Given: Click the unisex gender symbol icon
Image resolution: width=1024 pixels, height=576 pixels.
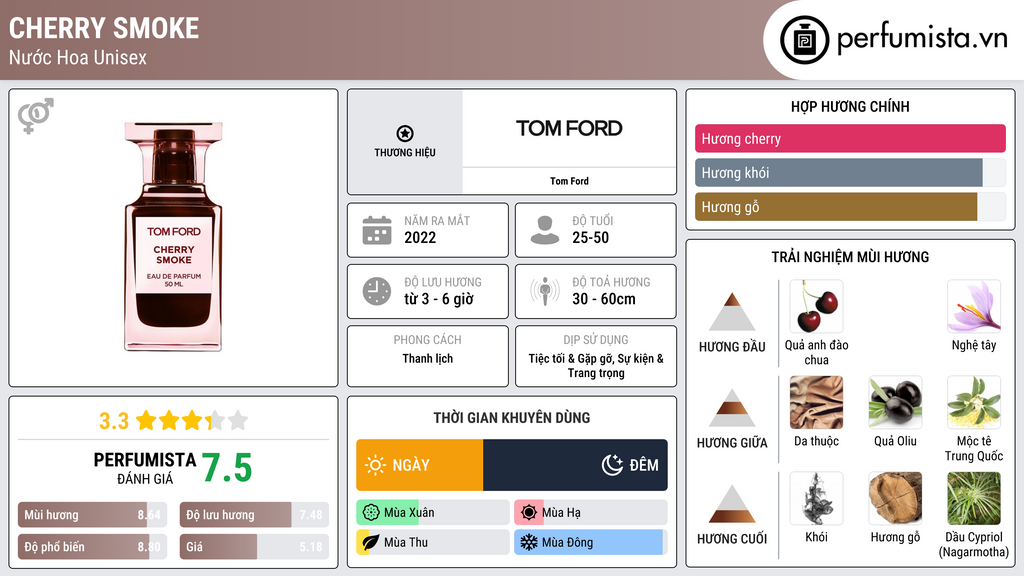Looking at the screenshot, I should (35, 115).
